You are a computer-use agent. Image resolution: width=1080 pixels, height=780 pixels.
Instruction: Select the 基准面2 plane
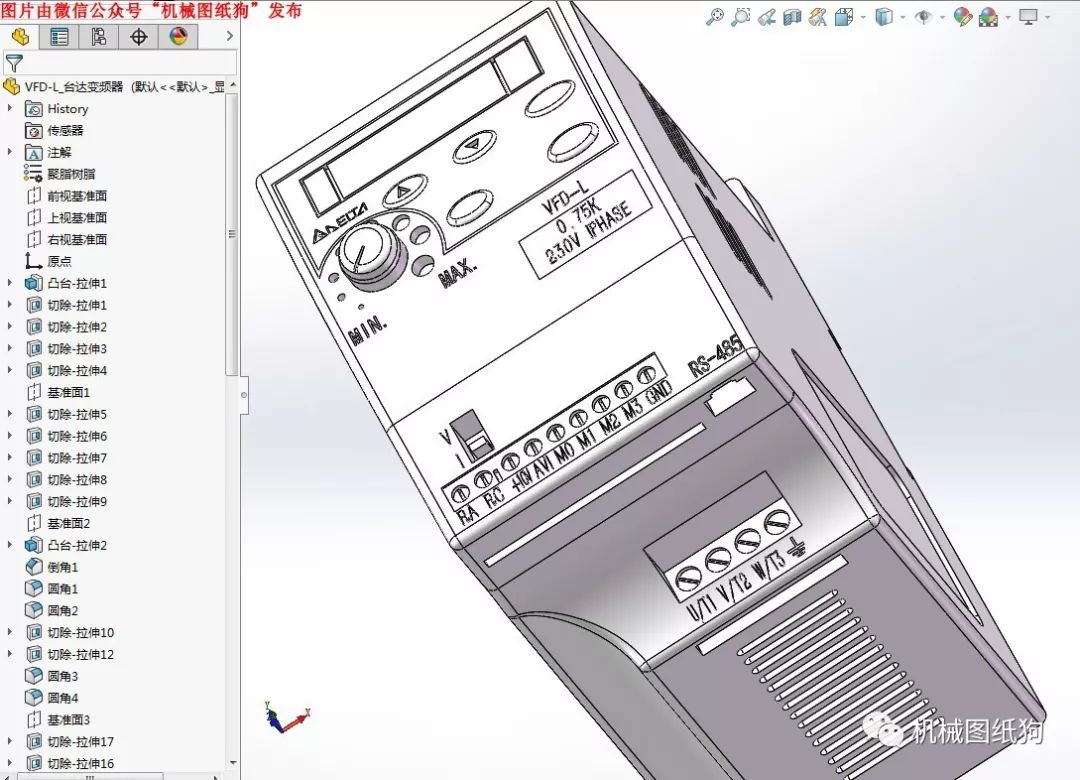pos(58,524)
